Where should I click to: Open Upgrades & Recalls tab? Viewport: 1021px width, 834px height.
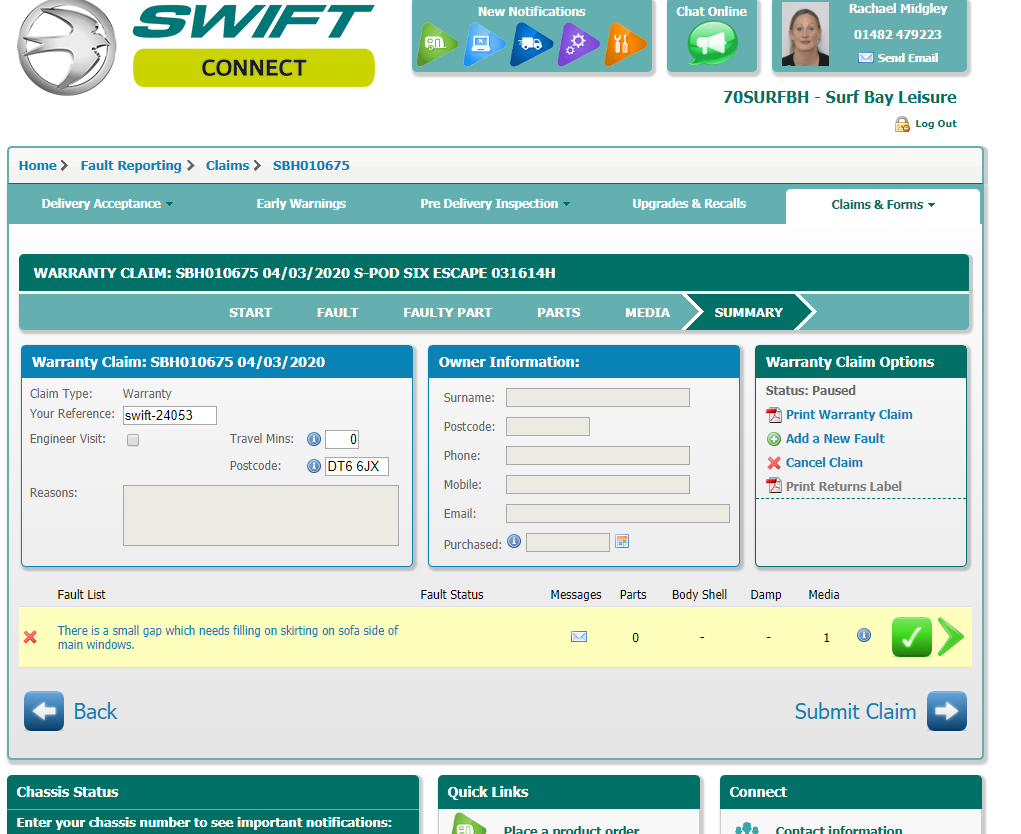(689, 204)
